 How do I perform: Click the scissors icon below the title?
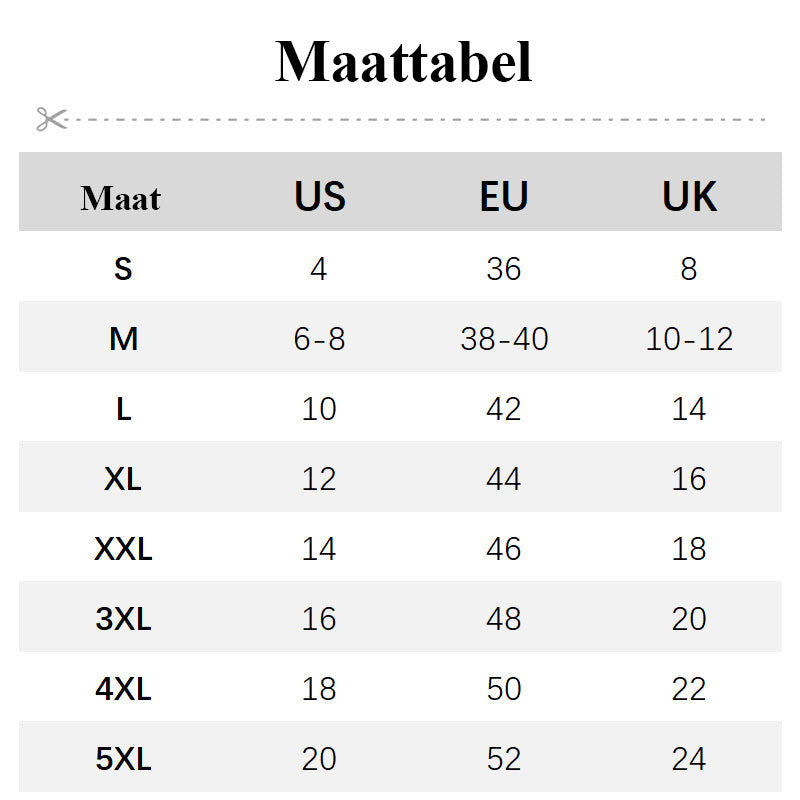(x=51, y=119)
